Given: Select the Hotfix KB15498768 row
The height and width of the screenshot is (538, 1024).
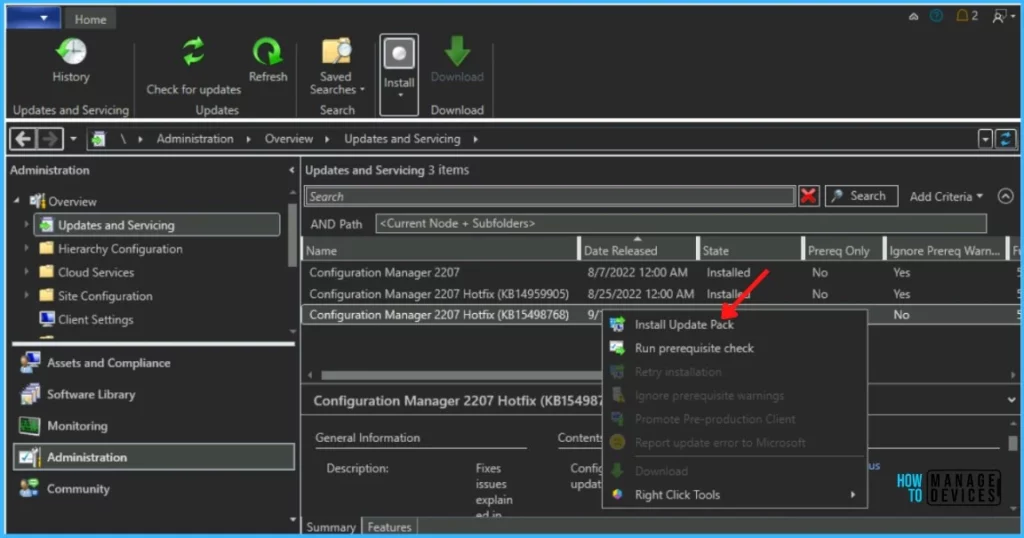Looking at the screenshot, I should tap(660, 315).
